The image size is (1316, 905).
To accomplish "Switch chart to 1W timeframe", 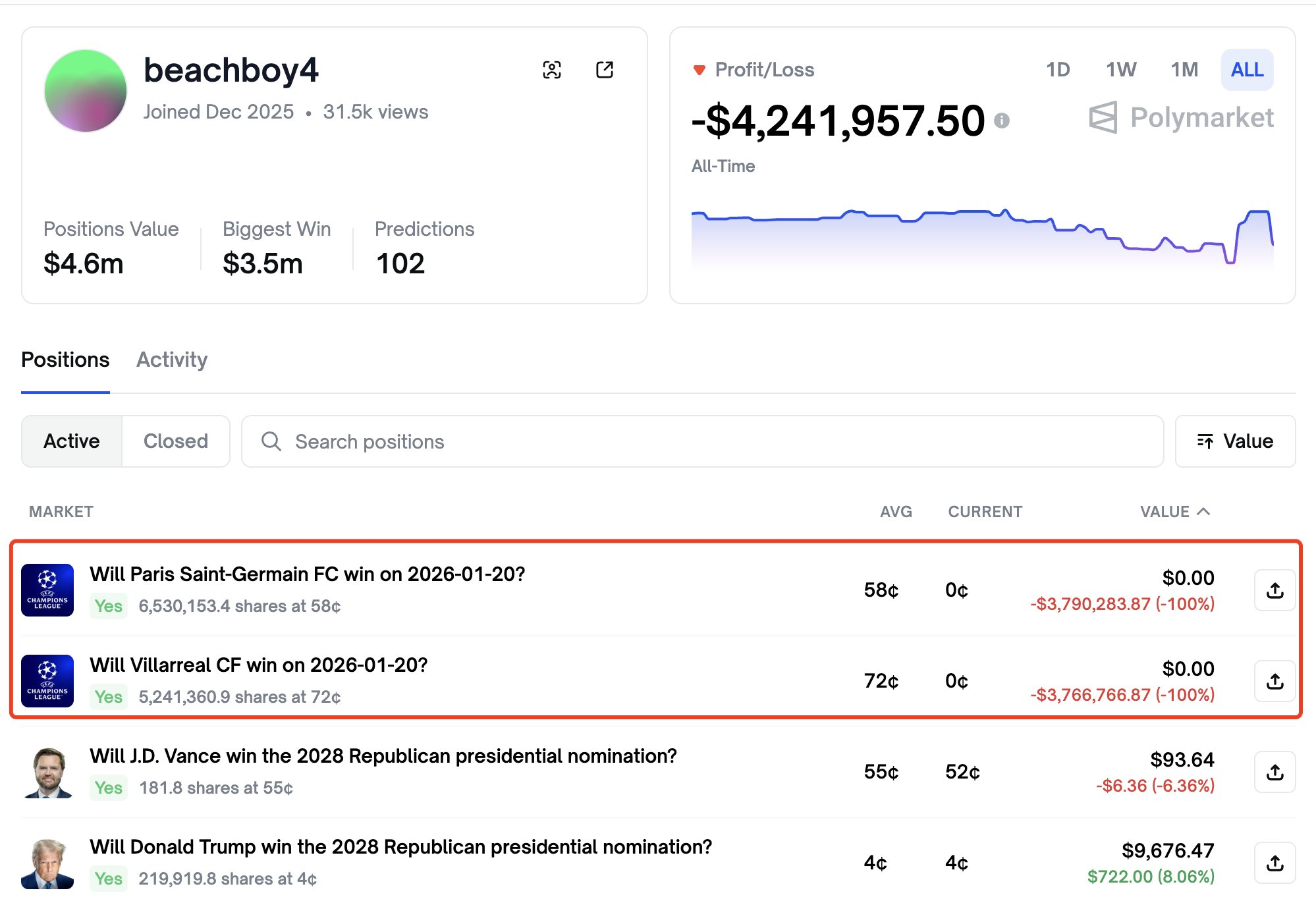I will 1121,70.
